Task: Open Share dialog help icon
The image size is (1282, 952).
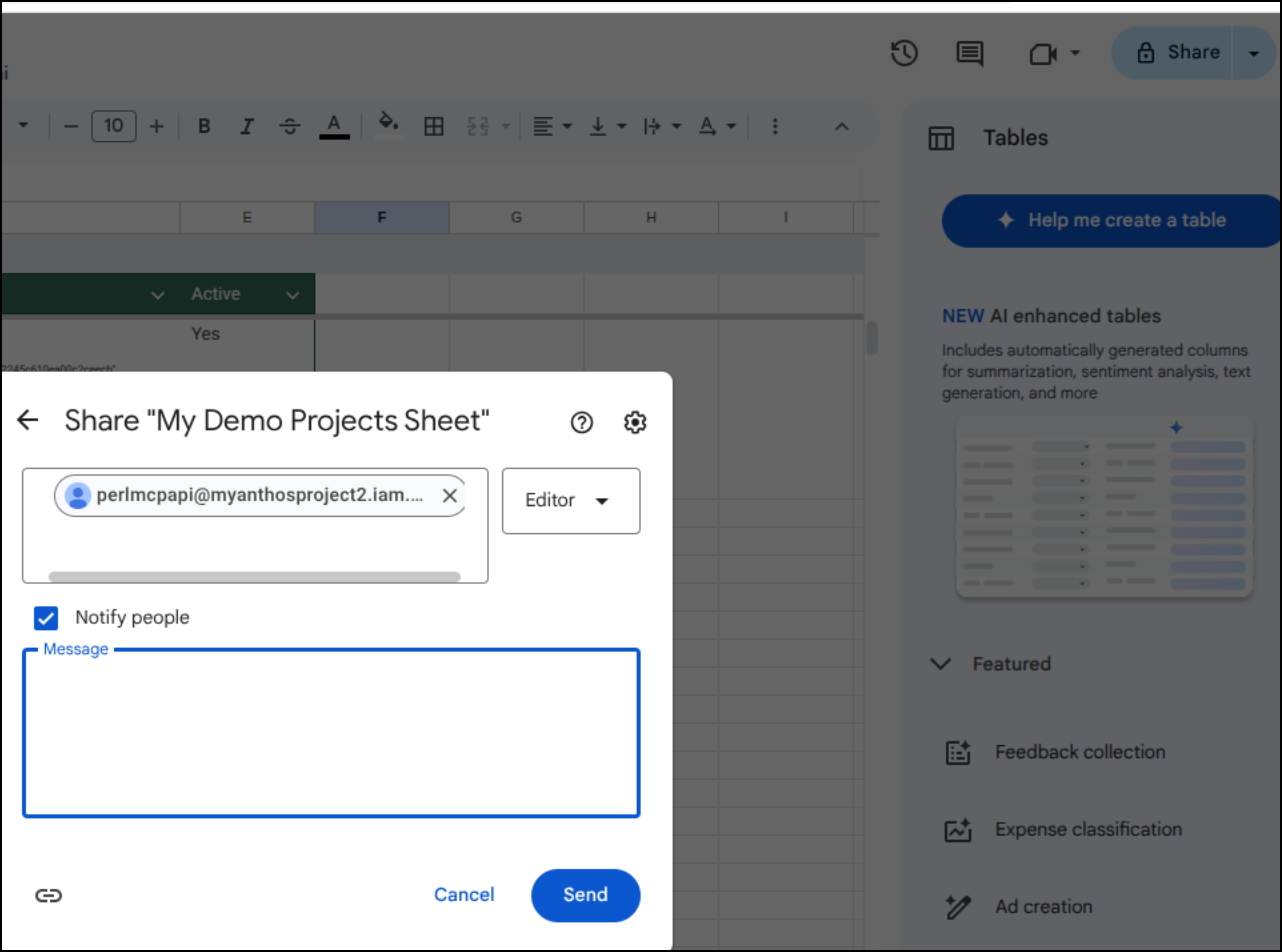Action: (x=581, y=423)
